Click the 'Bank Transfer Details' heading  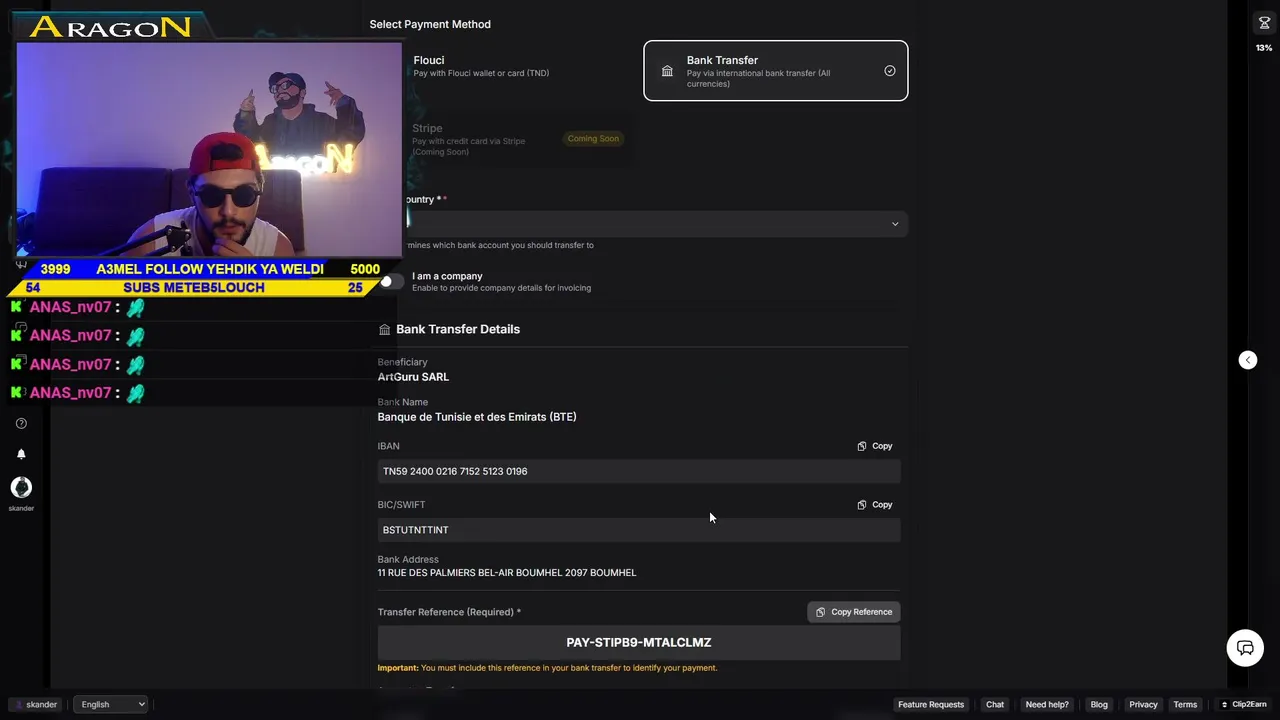pyautogui.click(x=458, y=329)
